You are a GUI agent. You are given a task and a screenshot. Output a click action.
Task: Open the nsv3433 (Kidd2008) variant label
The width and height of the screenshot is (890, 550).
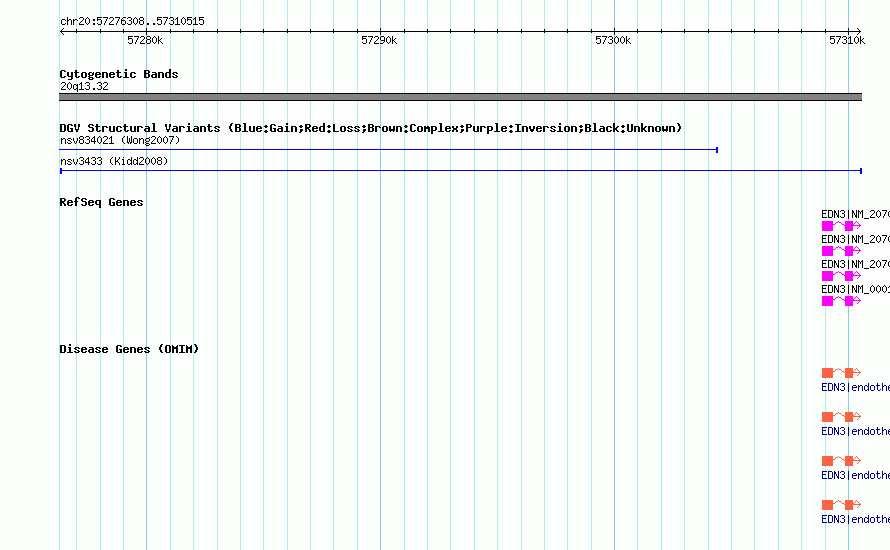(x=114, y=161)
